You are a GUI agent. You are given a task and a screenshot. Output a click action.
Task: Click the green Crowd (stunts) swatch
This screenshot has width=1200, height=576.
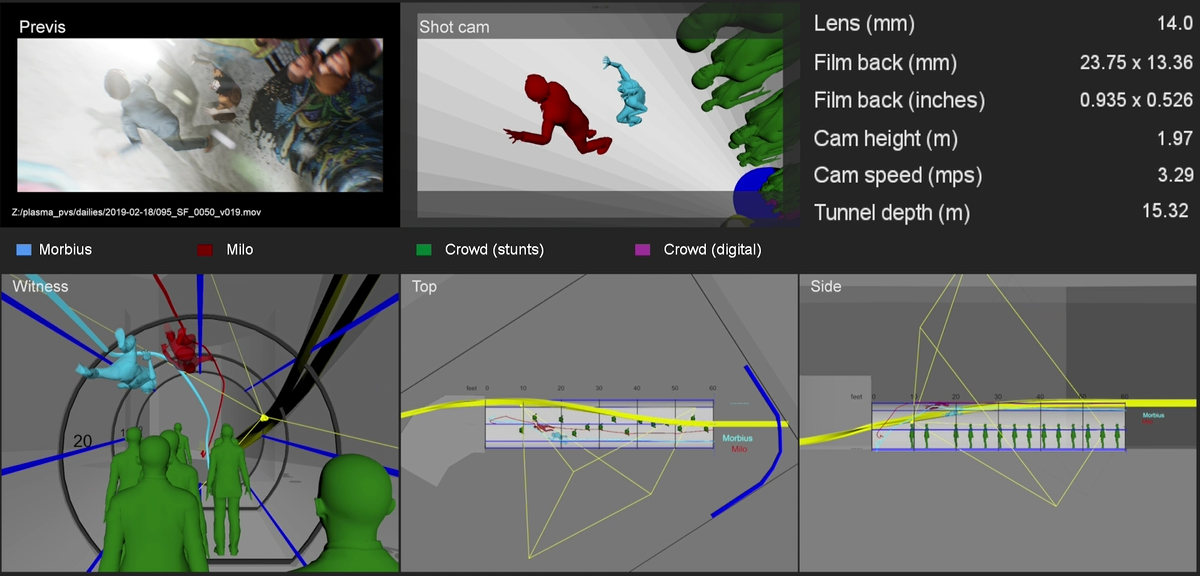(x=424, y=250)
